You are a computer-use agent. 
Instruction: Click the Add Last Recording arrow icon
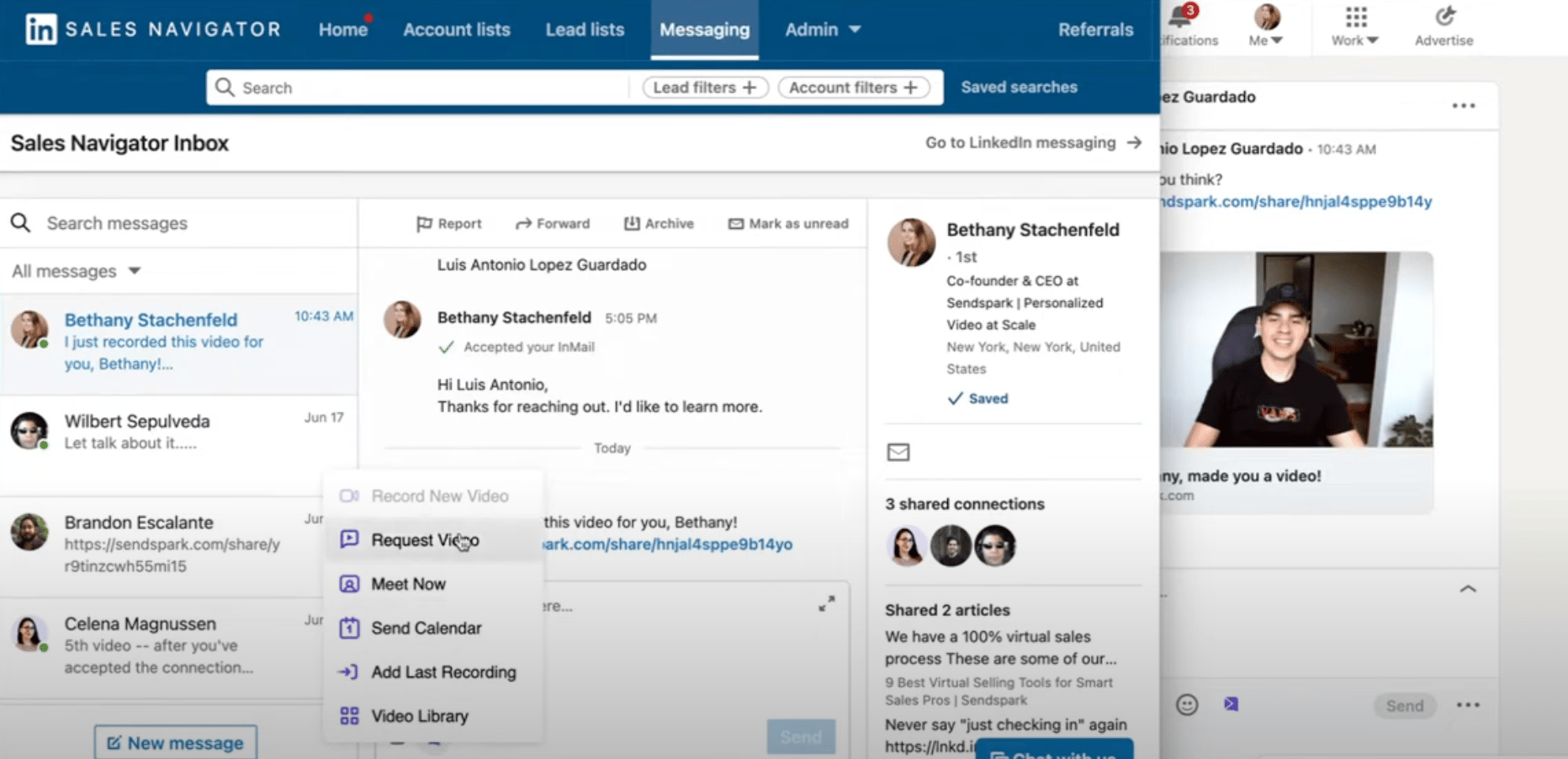tap(348, 671)
